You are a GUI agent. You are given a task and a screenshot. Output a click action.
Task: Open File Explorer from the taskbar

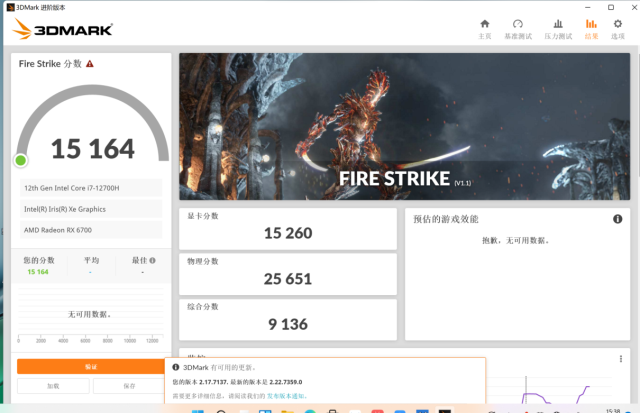pyautogui.click(x=287, y=411)
